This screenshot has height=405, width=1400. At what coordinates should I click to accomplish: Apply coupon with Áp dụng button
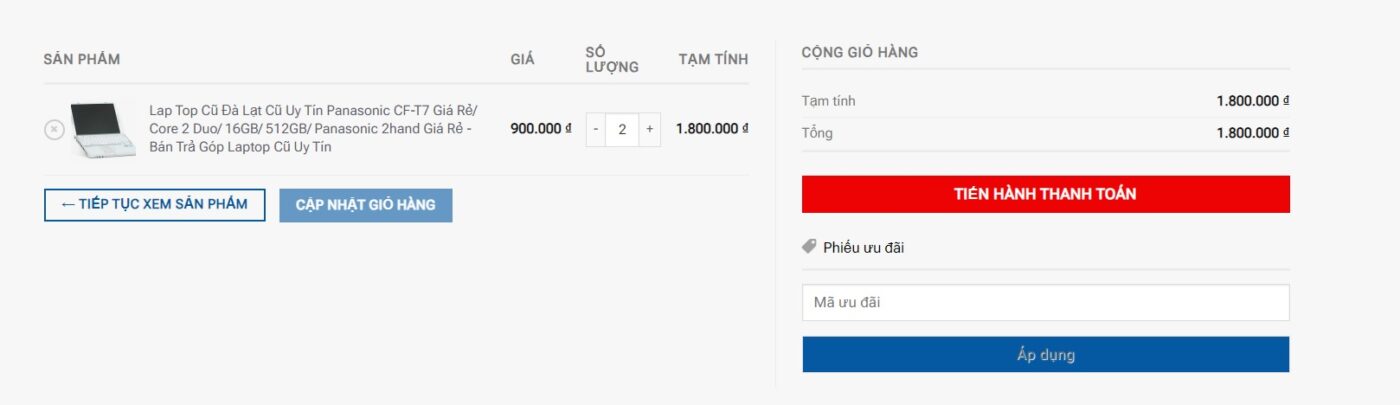pyautogui.click(x=1045, y=355)
